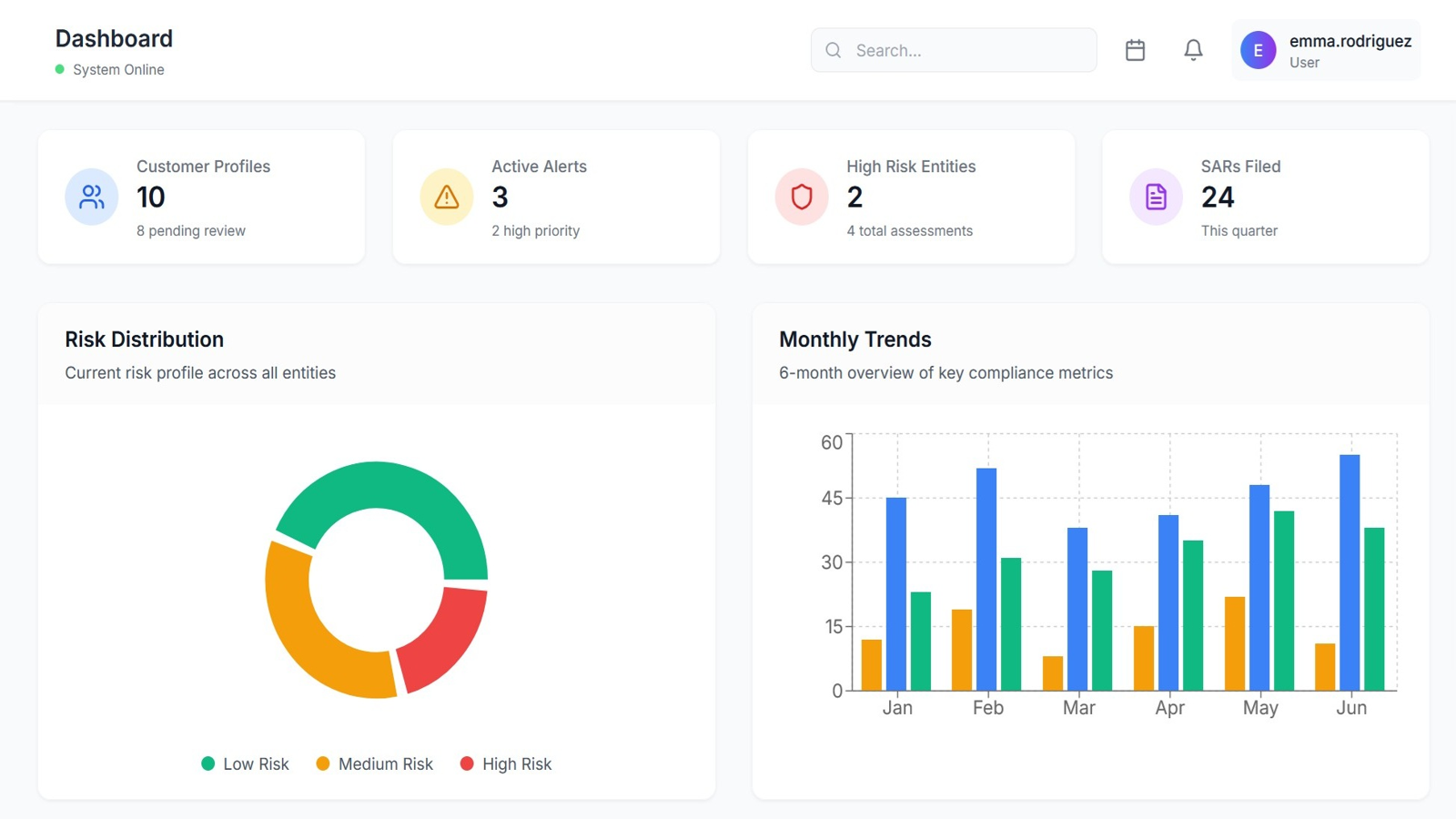This screenshot has height=819, width=1456.
Task: Click the purple E user avatar
Action: tap(1258, 50)
